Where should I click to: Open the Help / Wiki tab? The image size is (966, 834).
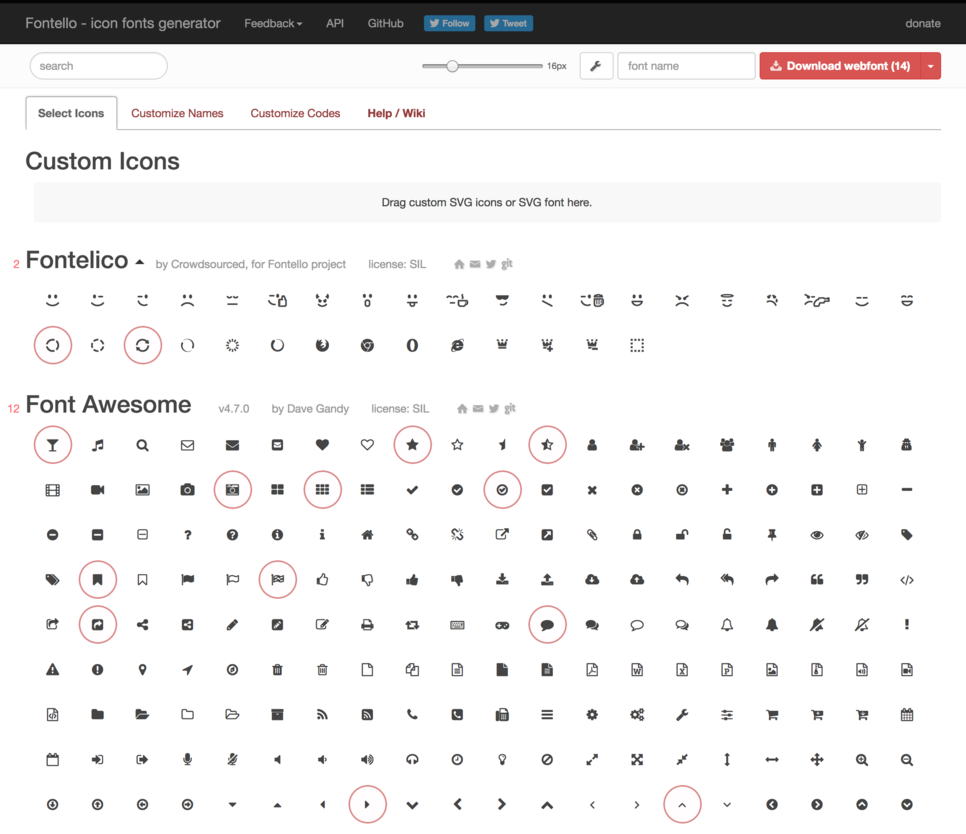[x=396, y=113]
